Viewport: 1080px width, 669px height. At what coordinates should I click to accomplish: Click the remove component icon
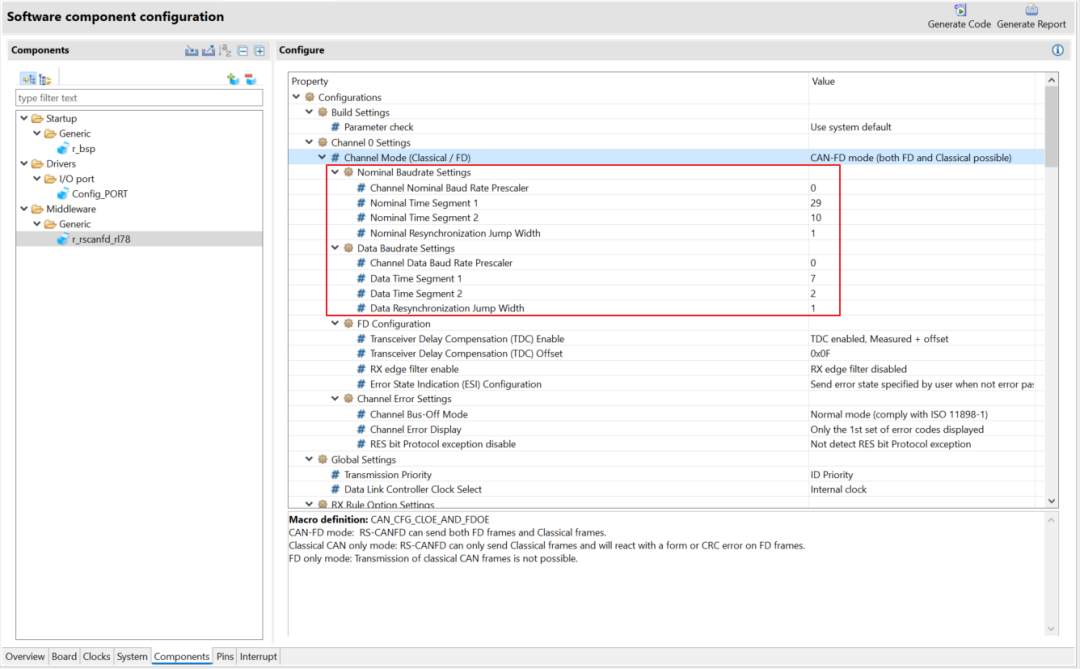tap(250, 79)
